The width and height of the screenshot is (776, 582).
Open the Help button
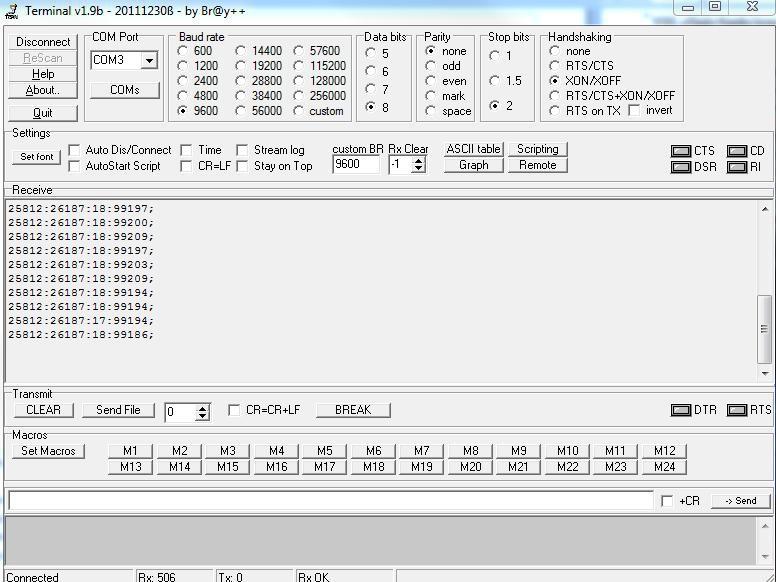click(43, 74)
